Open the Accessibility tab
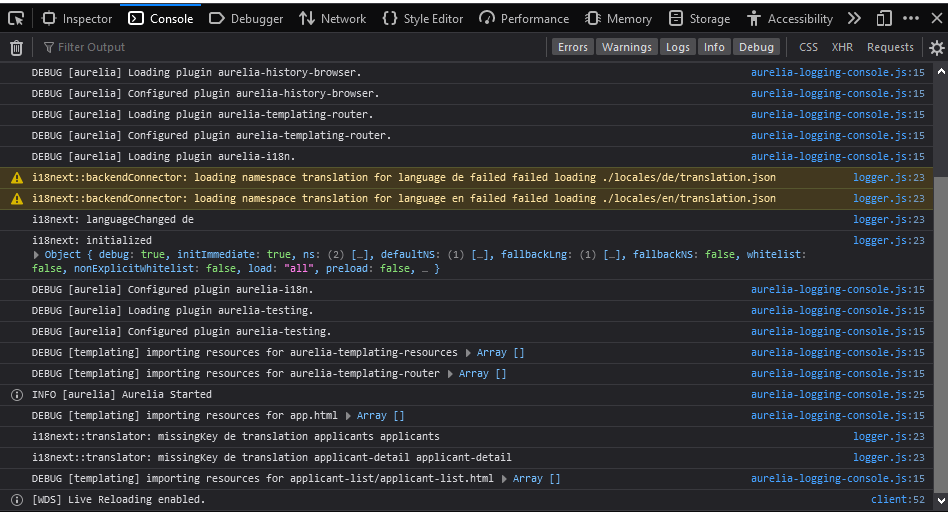 790,19
